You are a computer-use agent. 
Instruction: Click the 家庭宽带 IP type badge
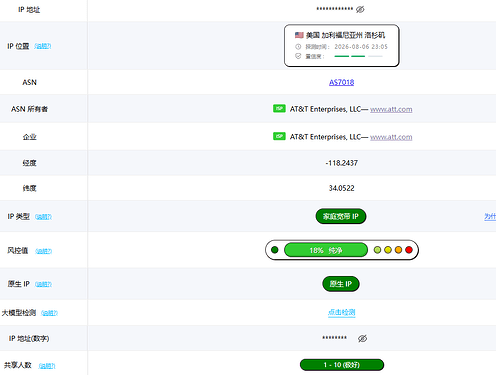point(341,217)
